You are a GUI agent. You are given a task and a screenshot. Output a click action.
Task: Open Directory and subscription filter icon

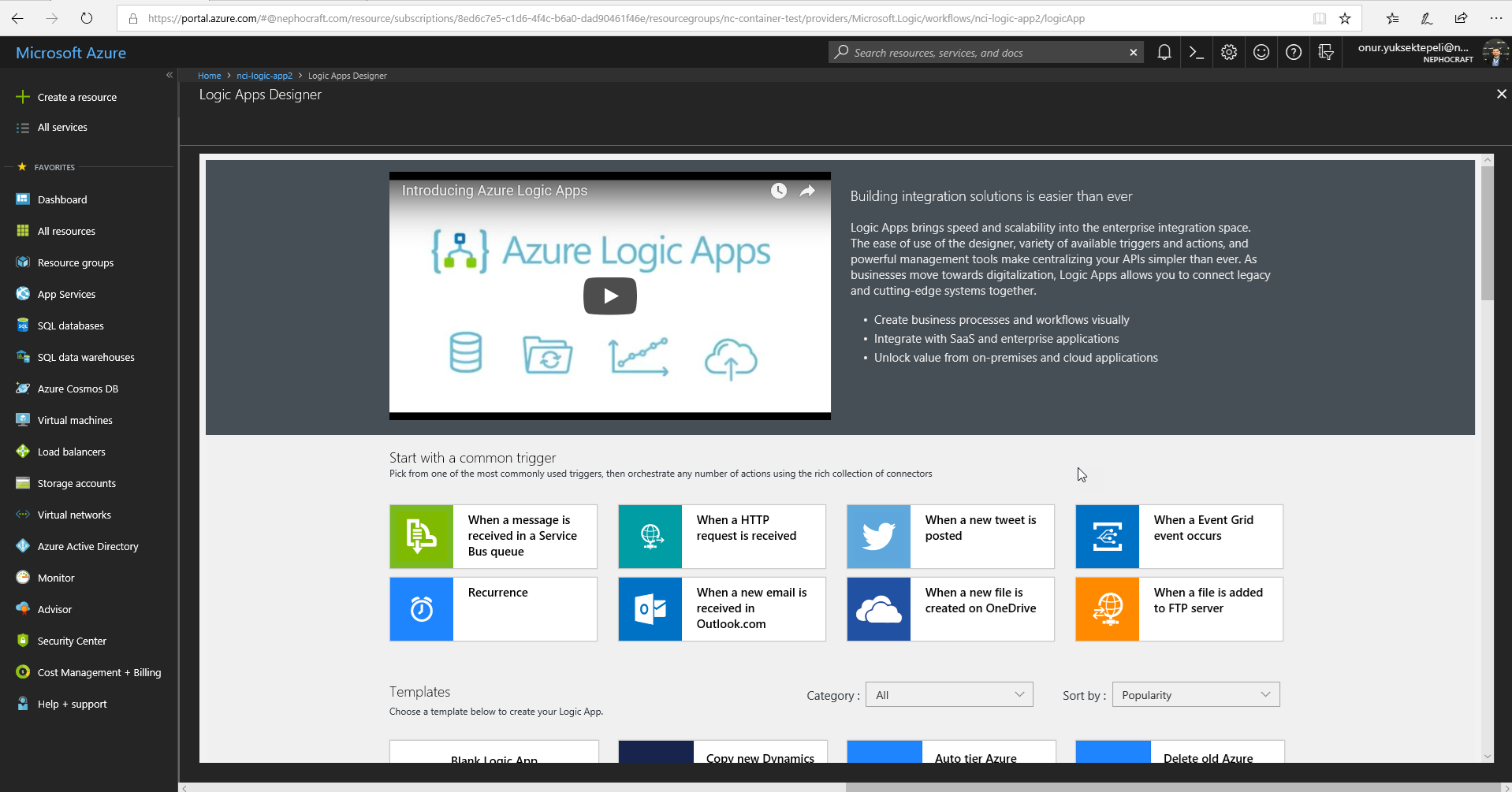[1326, 53]
